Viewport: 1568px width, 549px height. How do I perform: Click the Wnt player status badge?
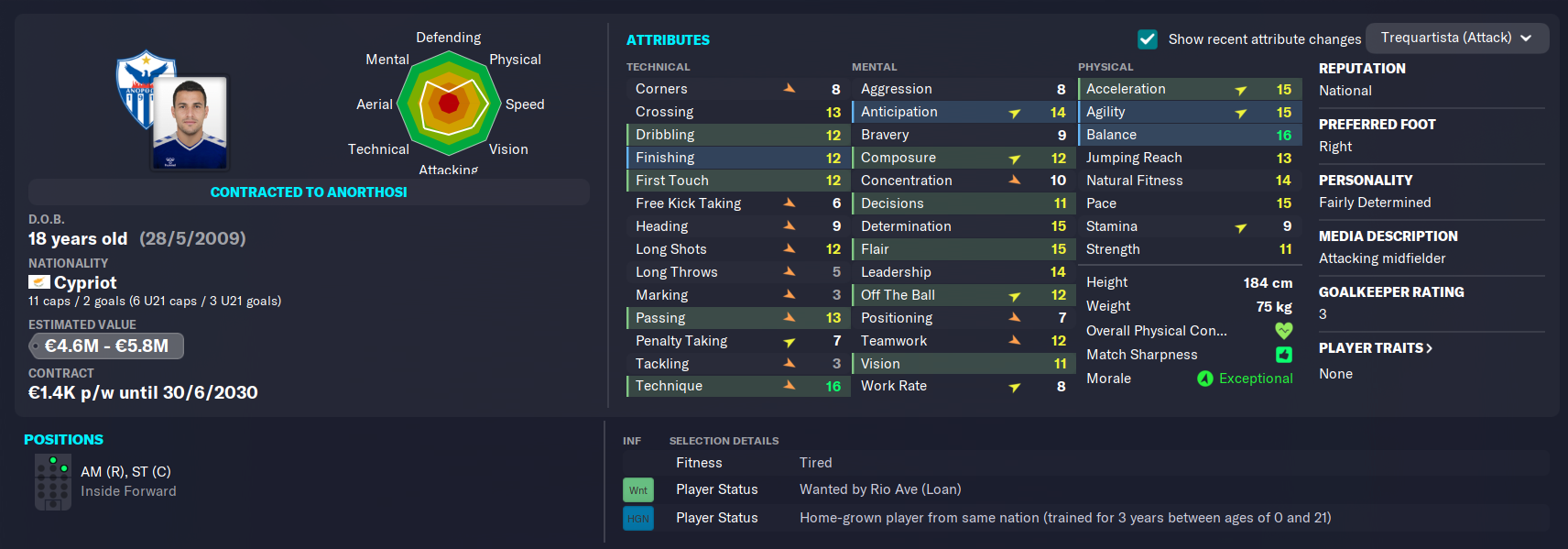pos(638,490)
